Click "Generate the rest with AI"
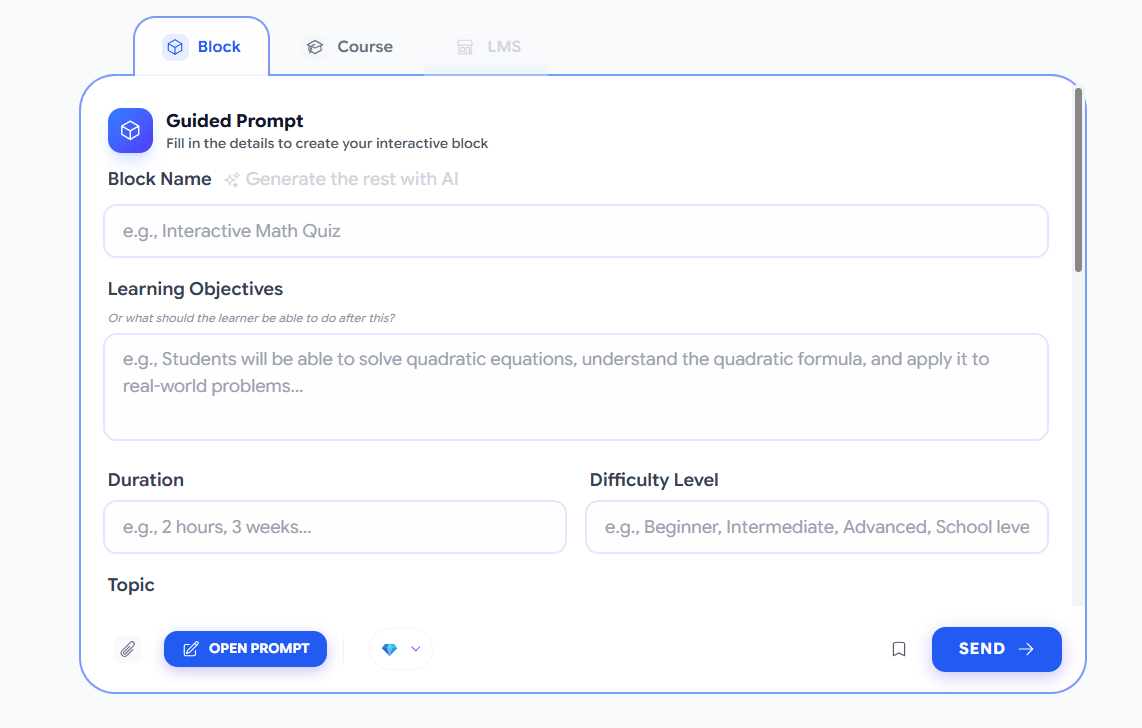1142x728 pixels. coord(352,180)
